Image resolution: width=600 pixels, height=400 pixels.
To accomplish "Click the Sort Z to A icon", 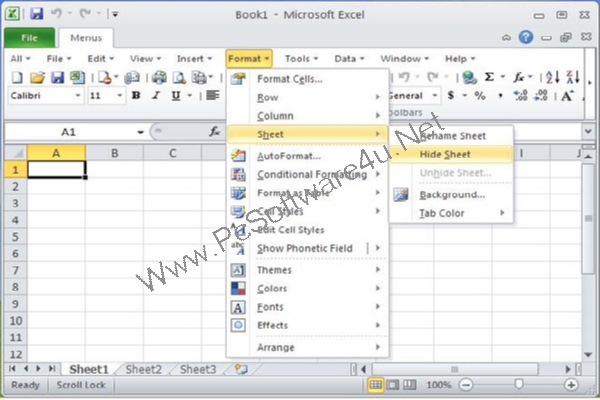I will [x=573, y=77].
